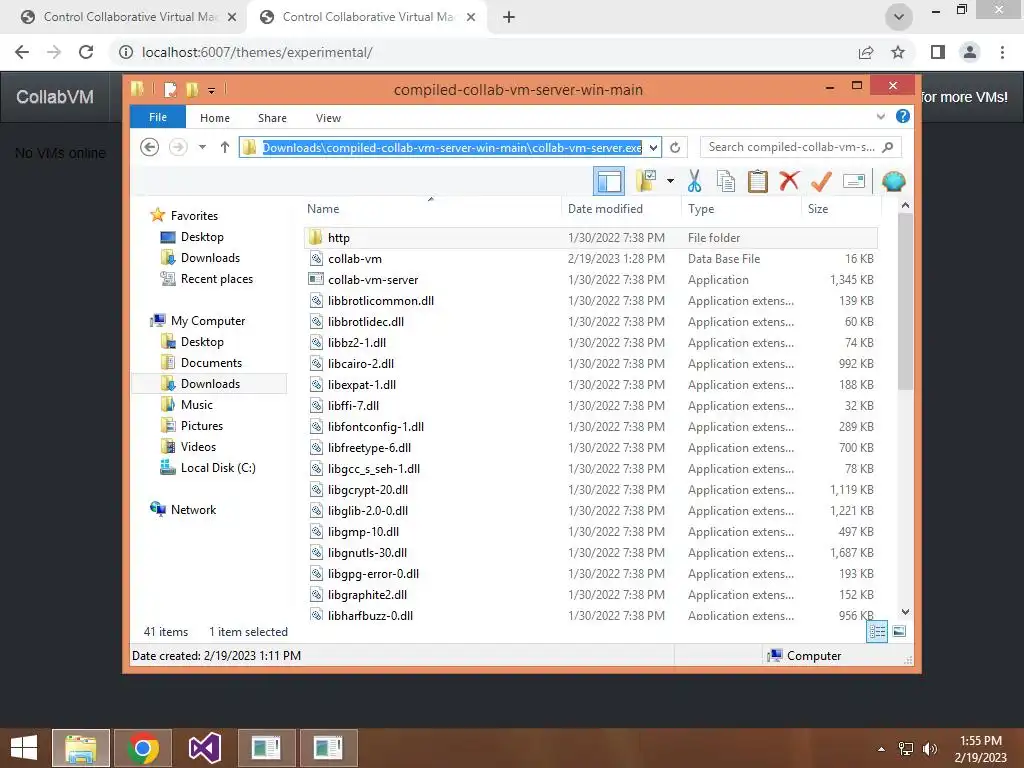The height and width of the screenshot is (768, 1024).
Task: Click the orange checkmark Properties icon
Action: [x=821, y=181]
